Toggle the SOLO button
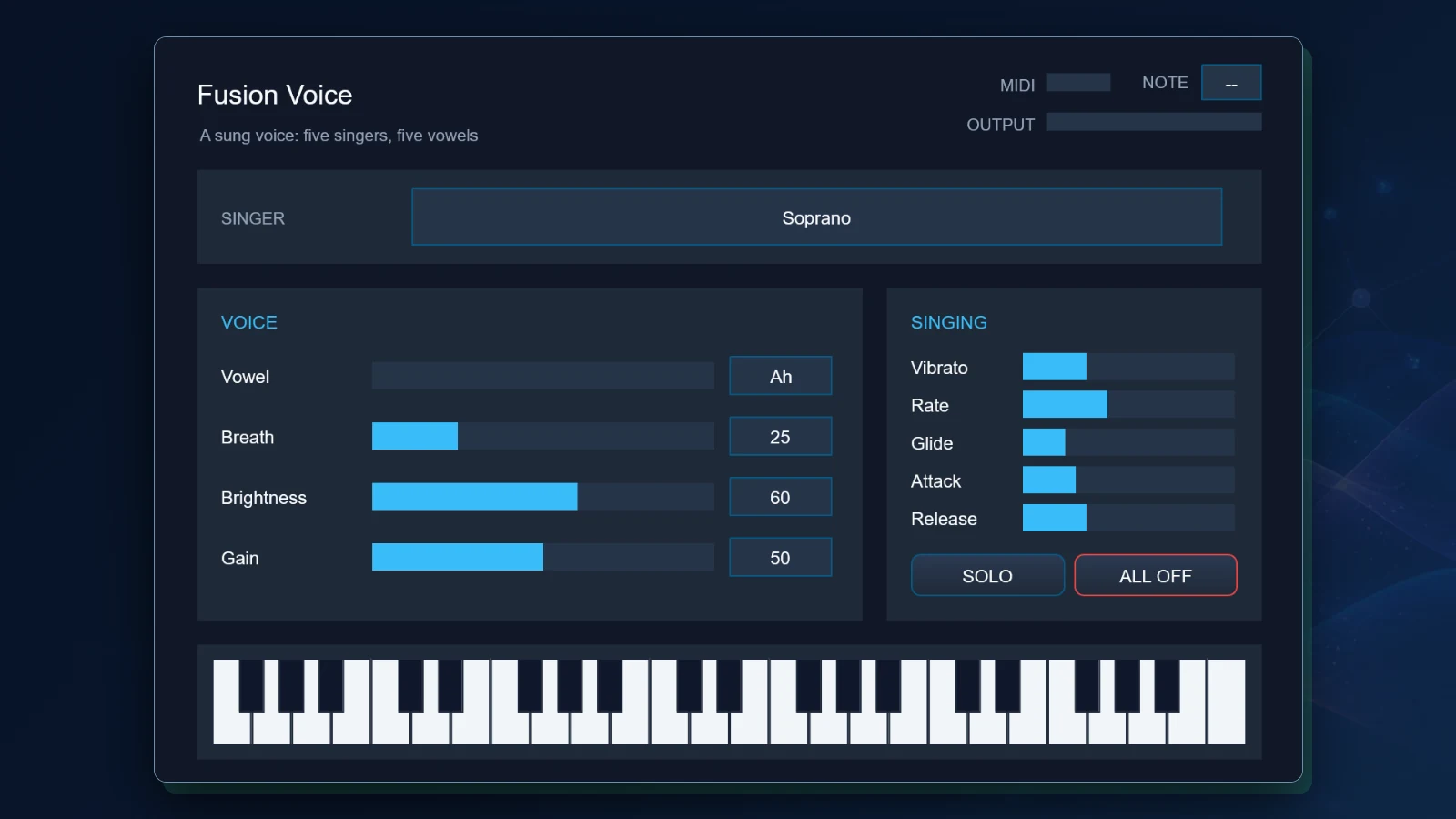The height and width of the screenshot is (819, 1456). (987, 575)
